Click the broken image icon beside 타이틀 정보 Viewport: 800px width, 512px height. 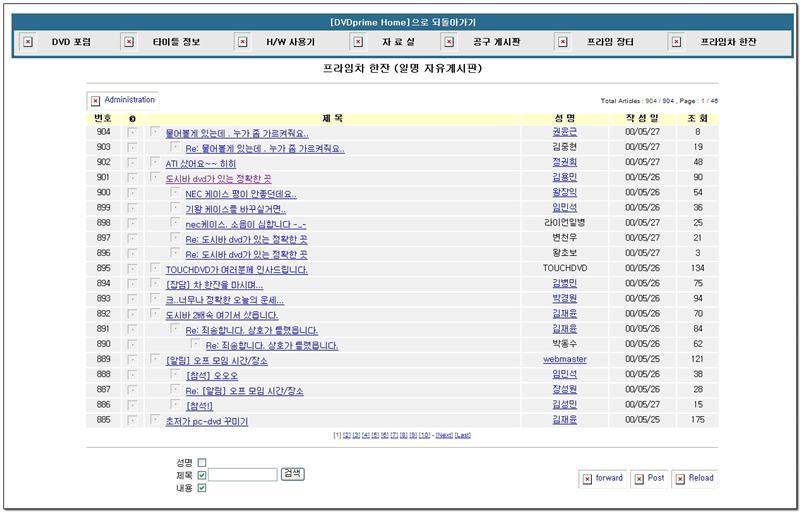[x=129, y=42]
